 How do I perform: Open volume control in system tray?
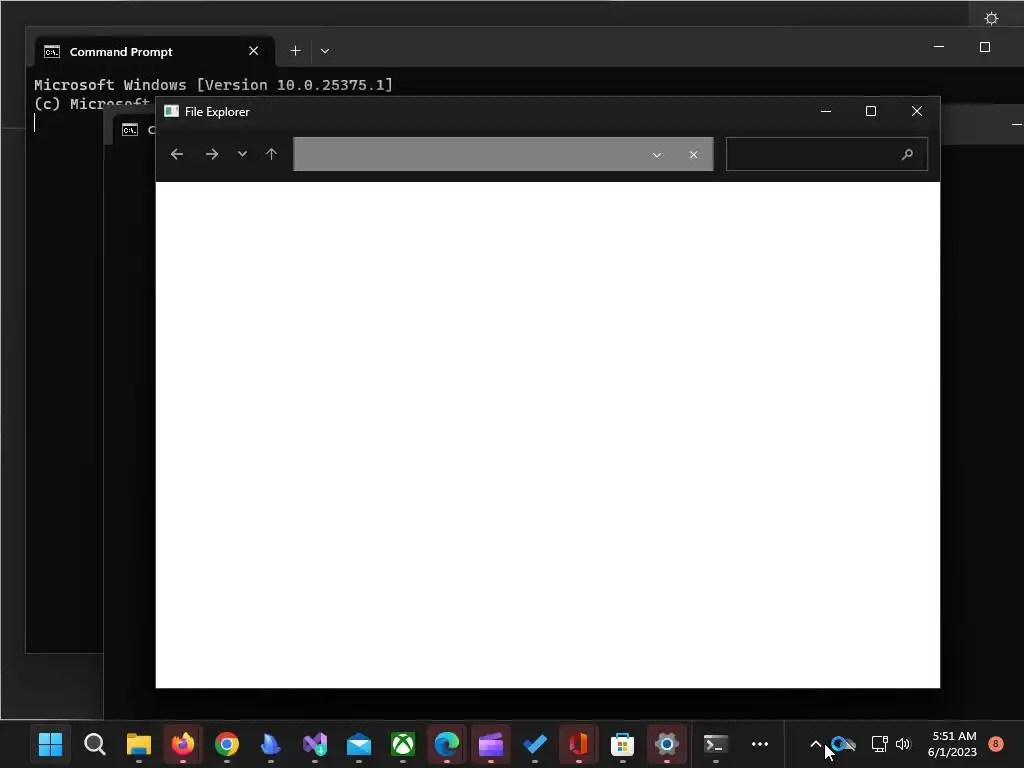coord(903,743)
